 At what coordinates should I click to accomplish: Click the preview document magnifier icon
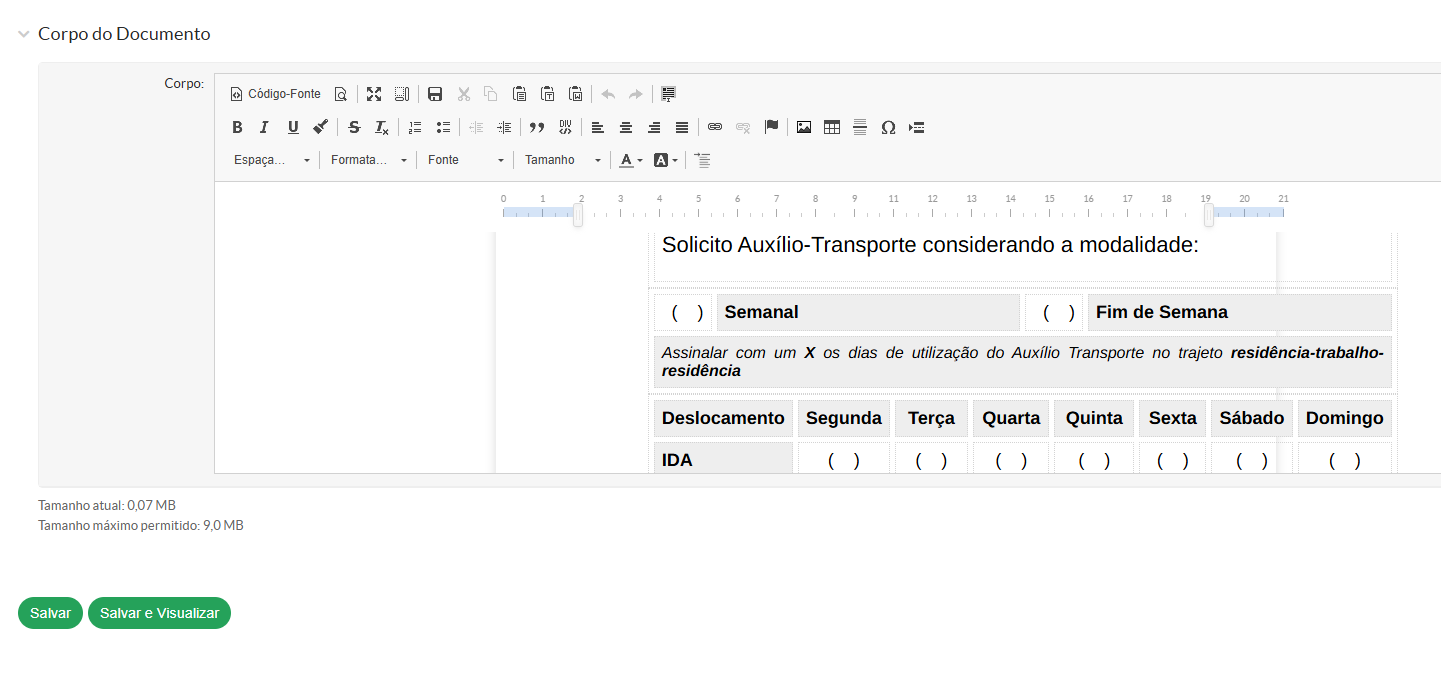coord(340,94)
